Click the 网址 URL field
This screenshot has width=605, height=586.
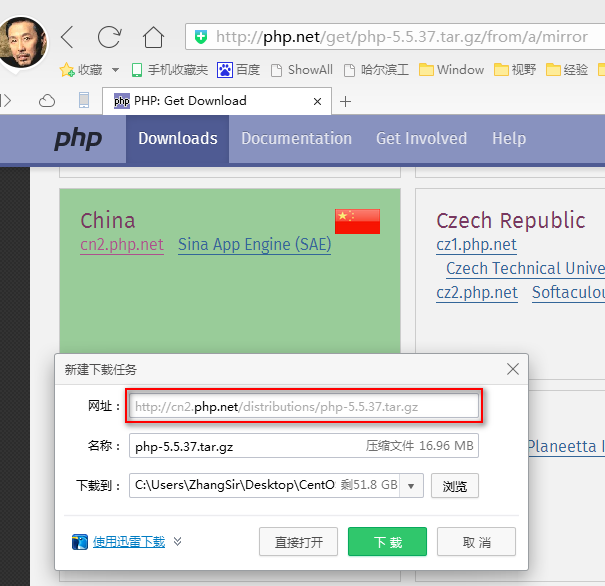click(304, 406)
